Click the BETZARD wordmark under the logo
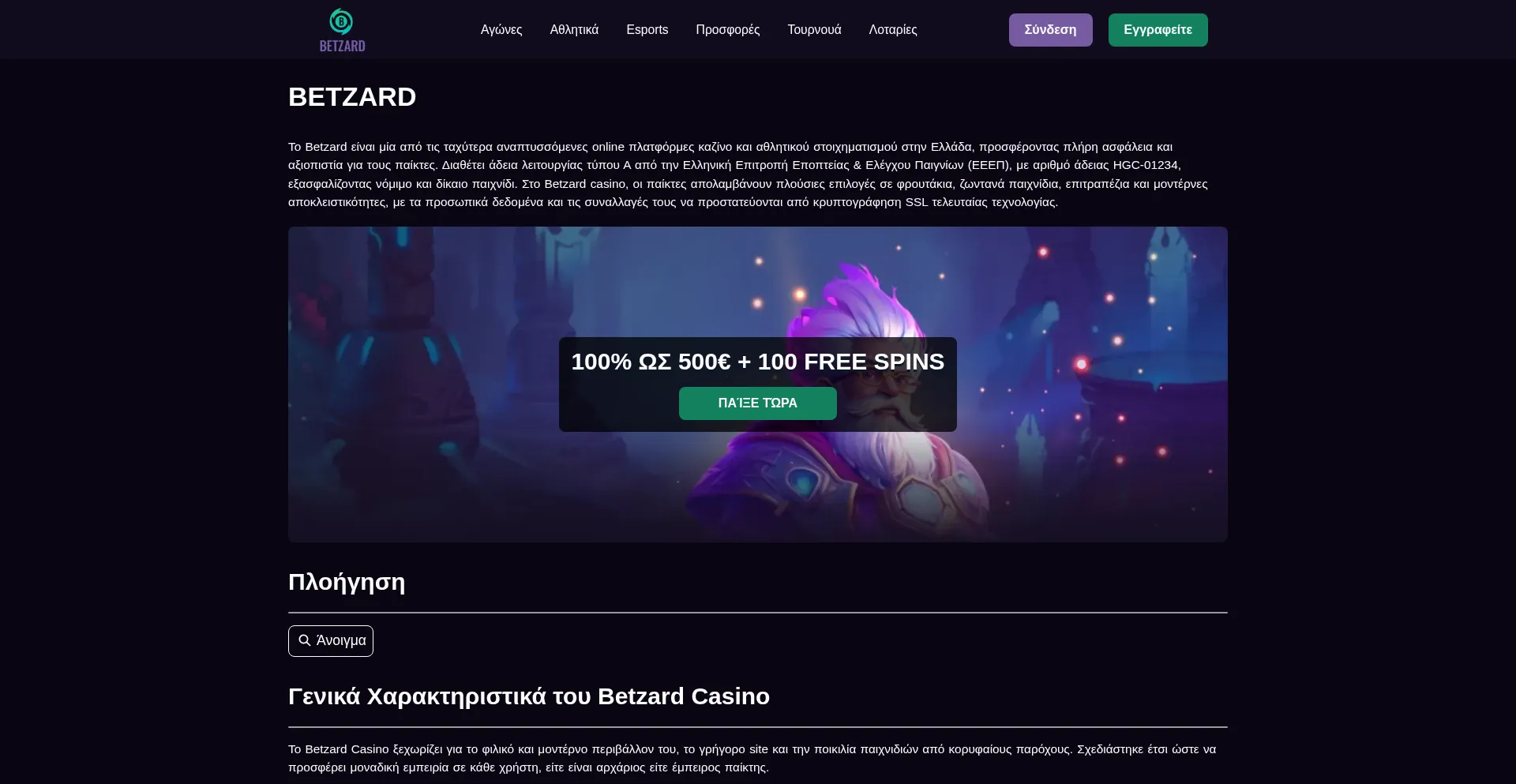 pos(342,46)
